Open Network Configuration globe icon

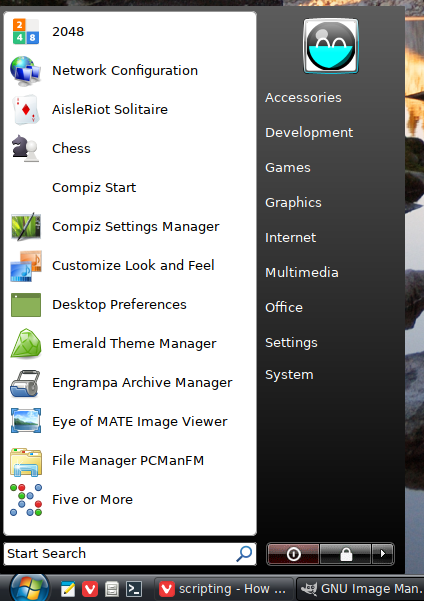pyautogui.click(x=26, y=71)
